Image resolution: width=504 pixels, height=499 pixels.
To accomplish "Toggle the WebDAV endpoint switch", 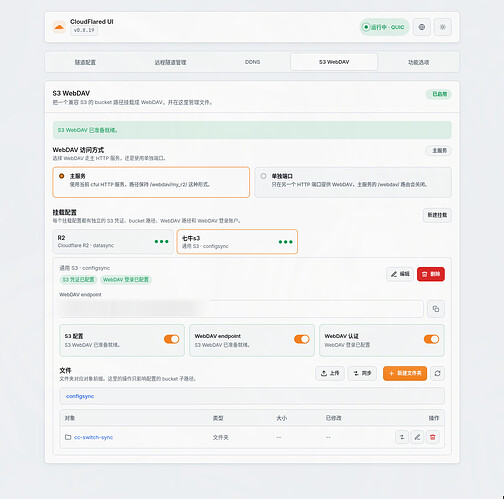I will (x=302, y=339).
